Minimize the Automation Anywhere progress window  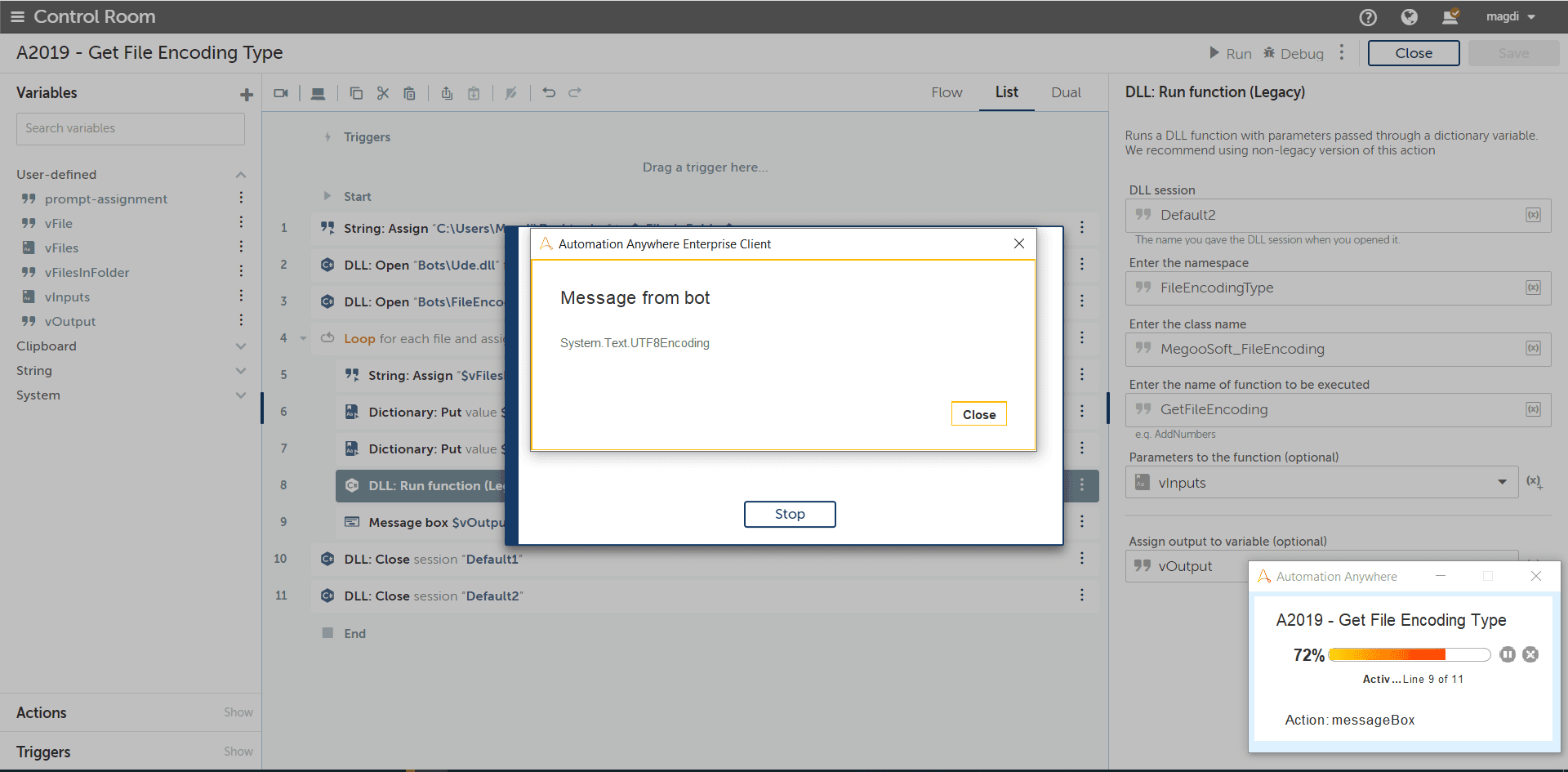[x=1441, y=576]
